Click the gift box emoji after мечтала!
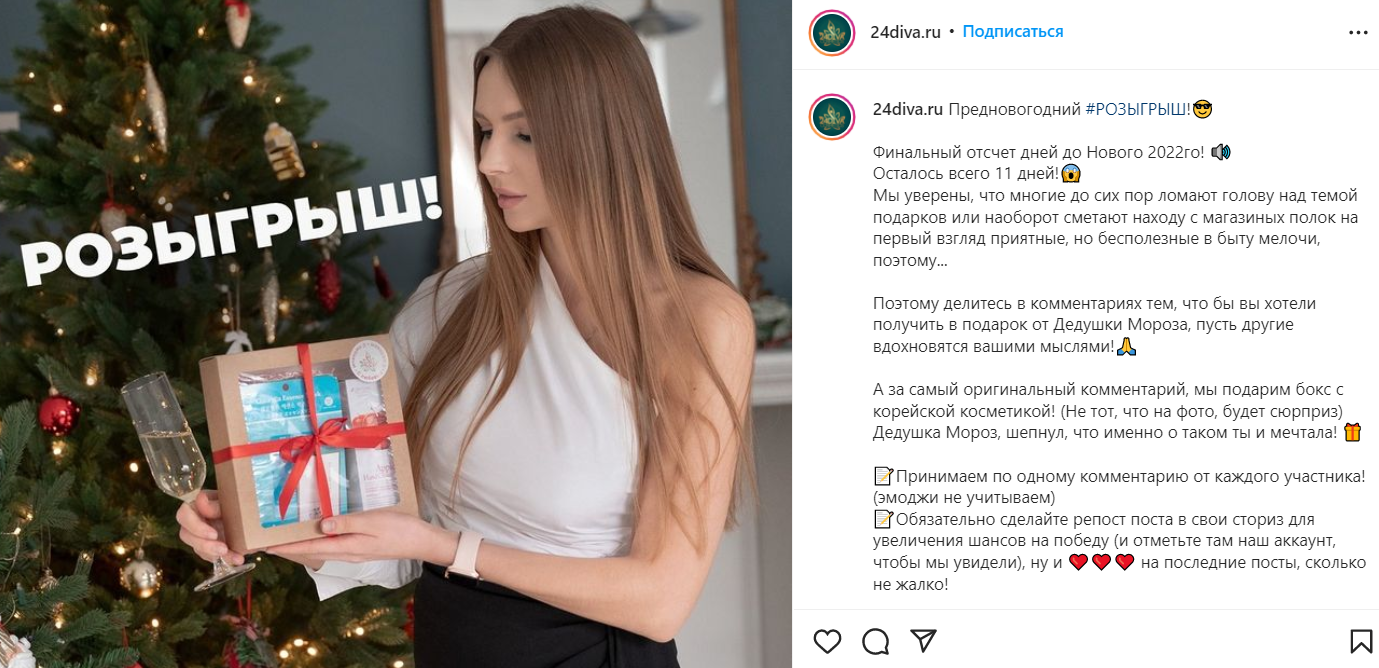The height and width of the screenshot is (668, 1379). [1353, 433]
